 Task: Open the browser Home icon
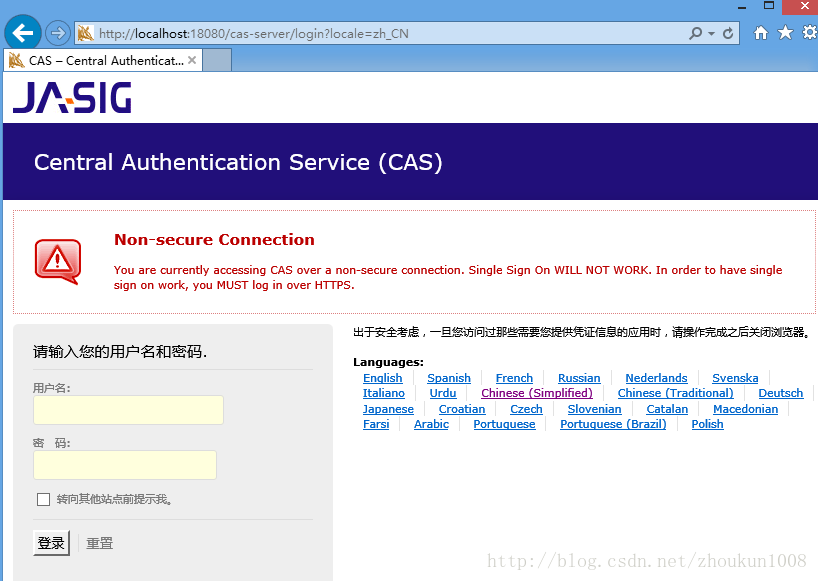click(x=761, y=33)
